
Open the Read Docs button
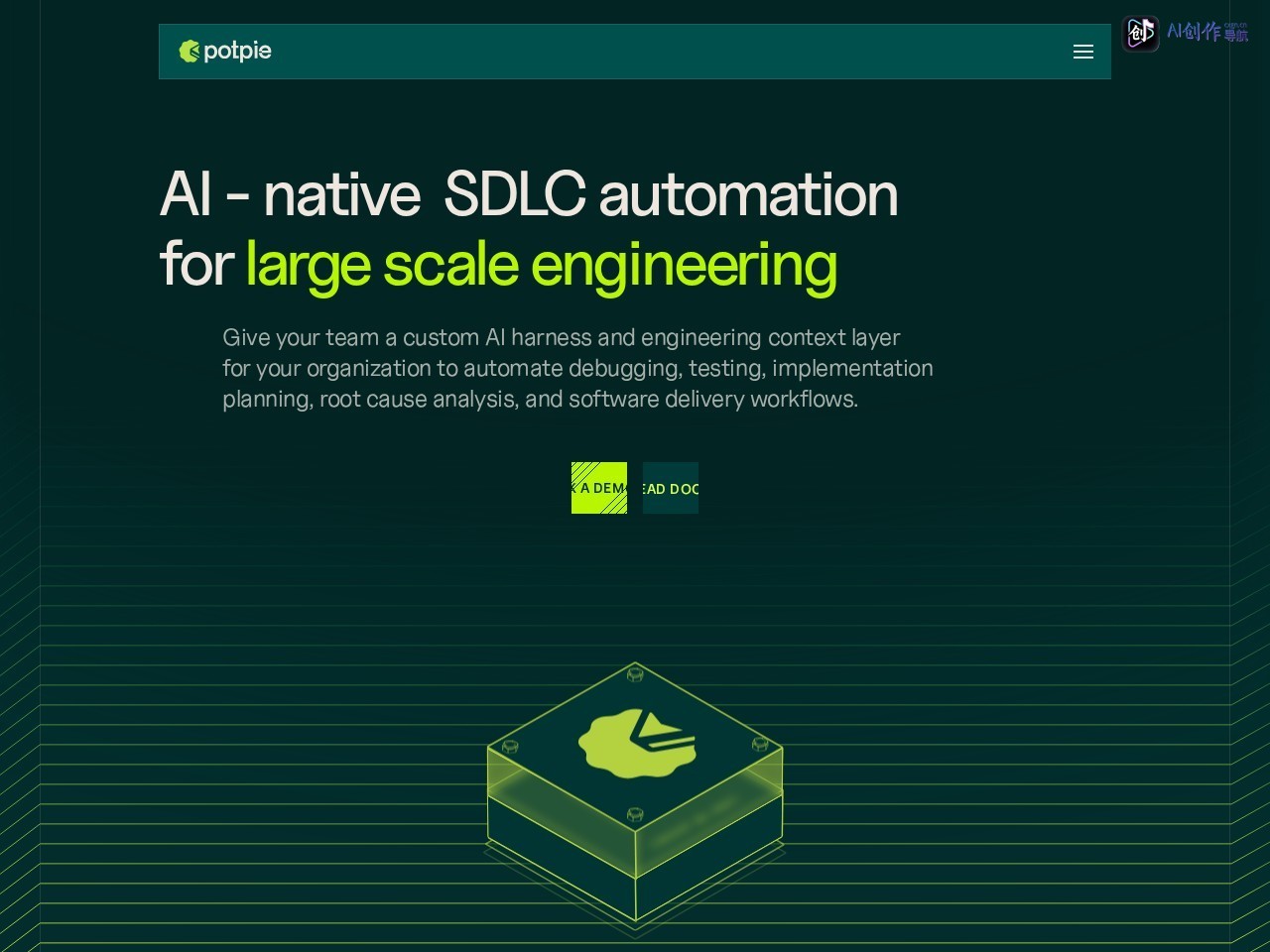(671, 488)
